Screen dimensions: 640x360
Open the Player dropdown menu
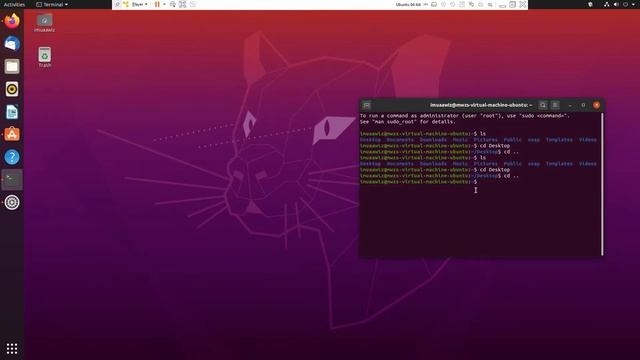tap(140, 4)
